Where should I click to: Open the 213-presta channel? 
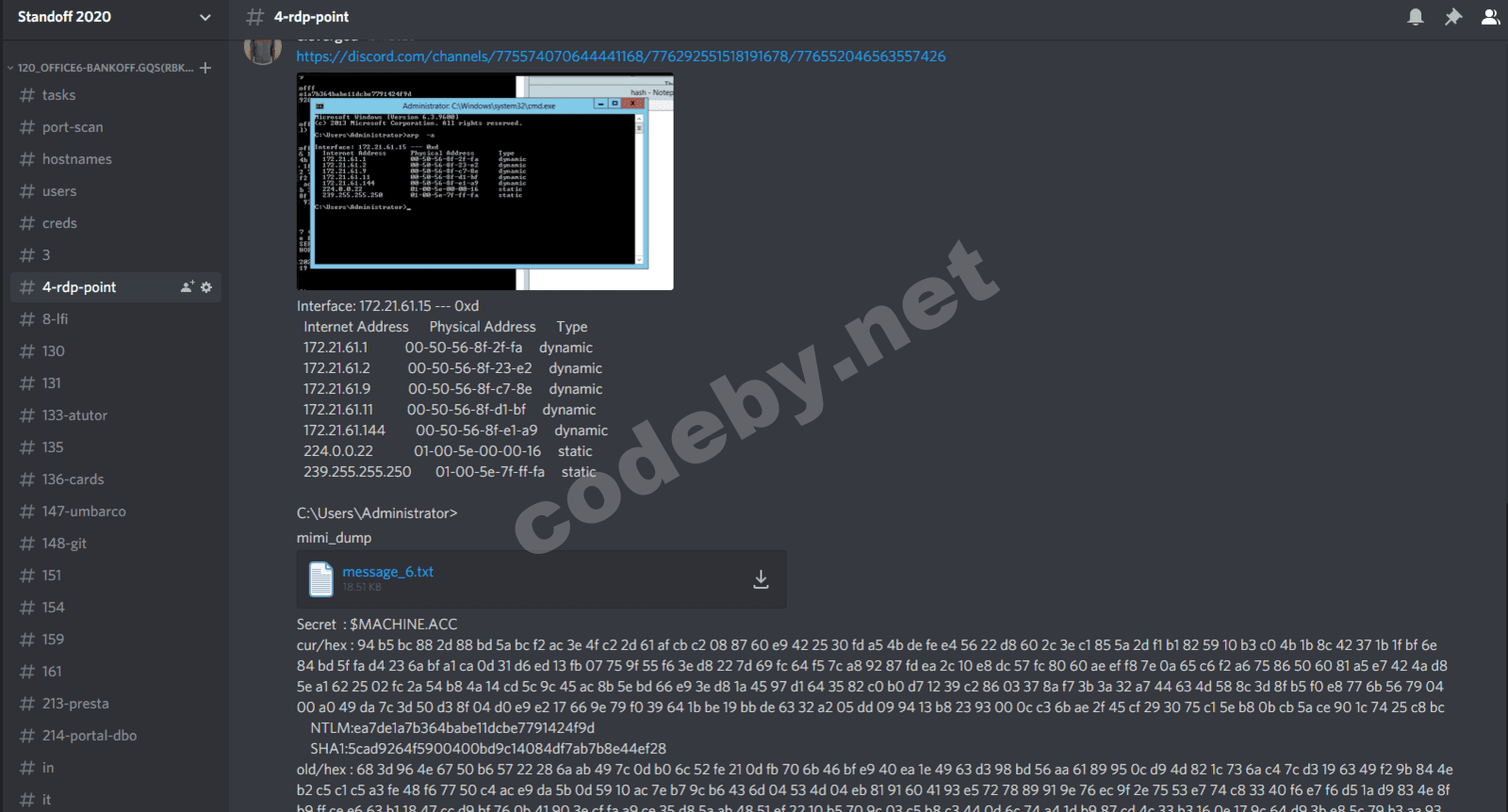pos(115,704)
